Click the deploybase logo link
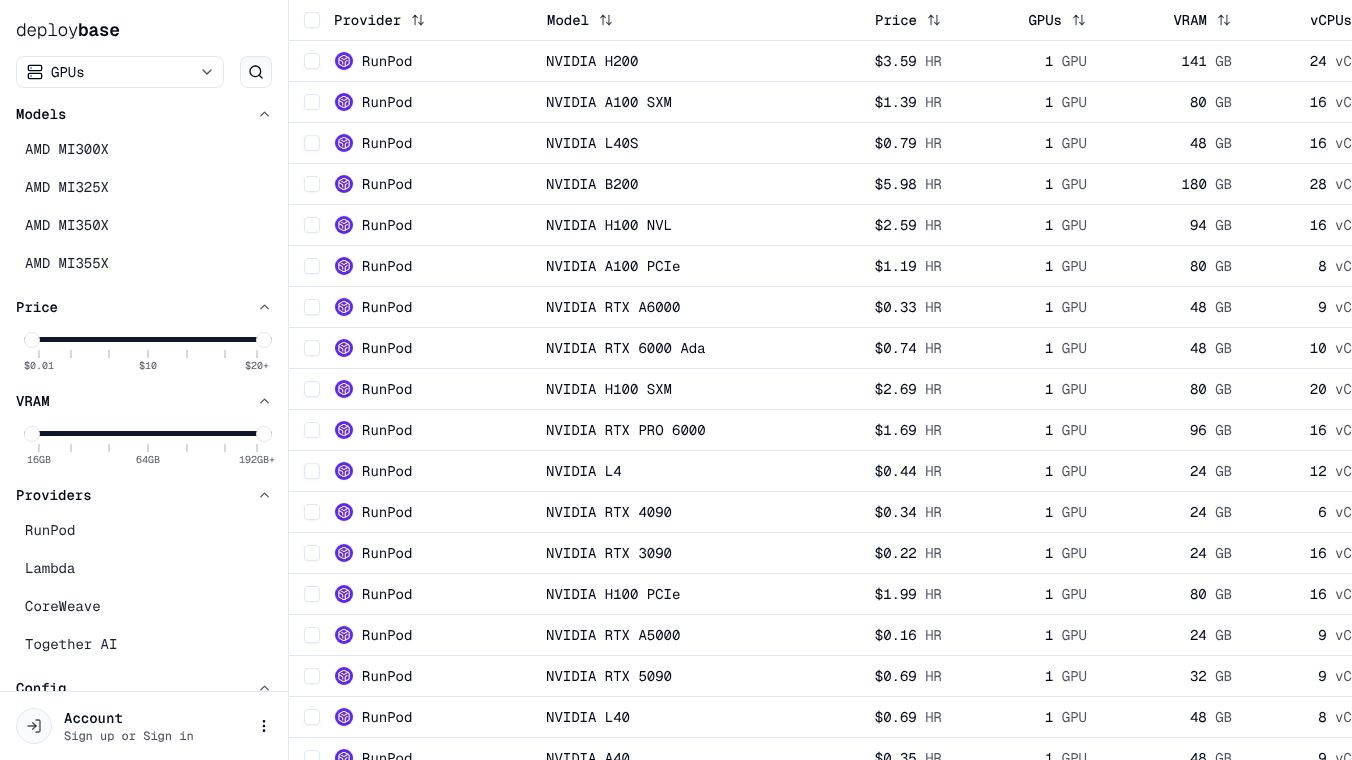This screenshot has height=760, width=1352. pyautogui.click(x=68, y=30)
